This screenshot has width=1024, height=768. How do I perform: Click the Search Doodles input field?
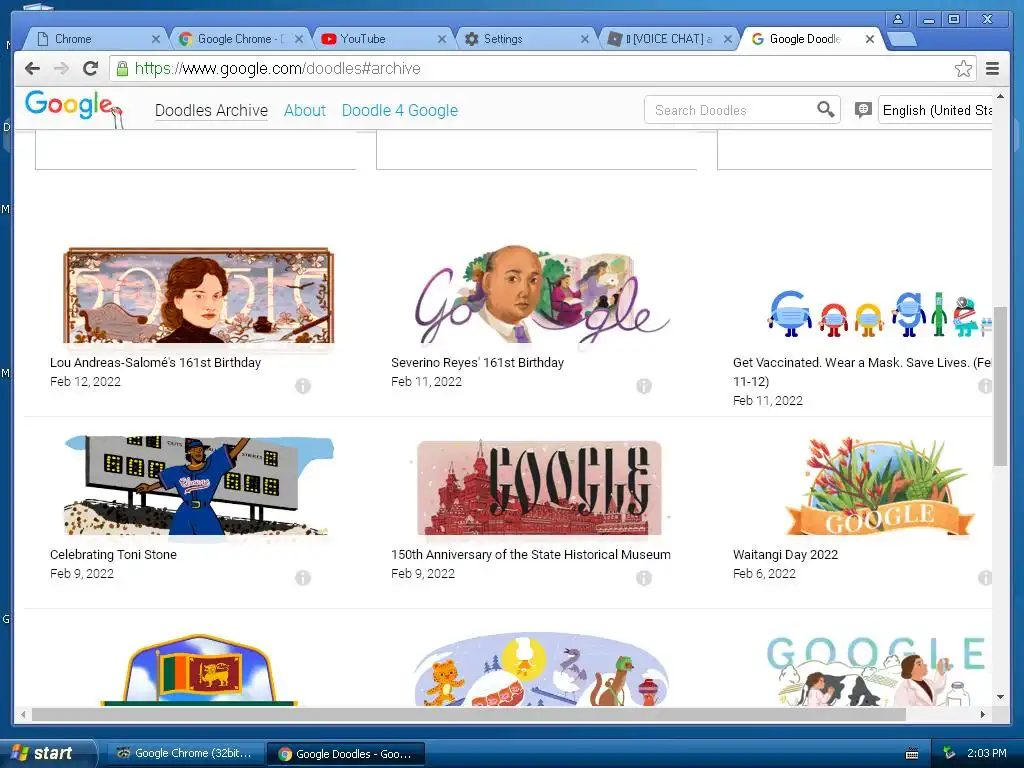pos(731,110)
